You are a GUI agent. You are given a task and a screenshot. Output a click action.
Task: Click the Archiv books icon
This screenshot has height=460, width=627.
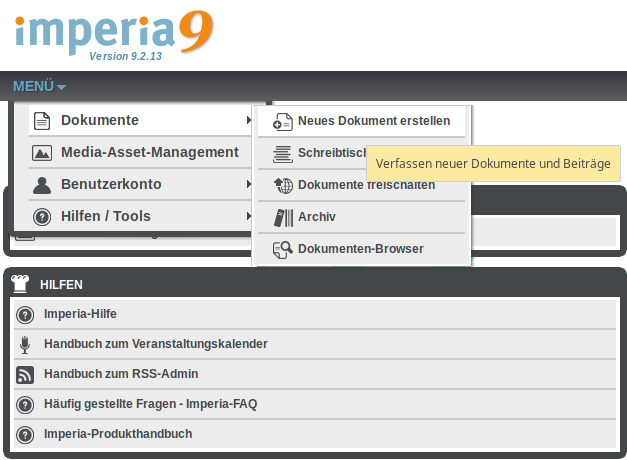click(282, 217)
